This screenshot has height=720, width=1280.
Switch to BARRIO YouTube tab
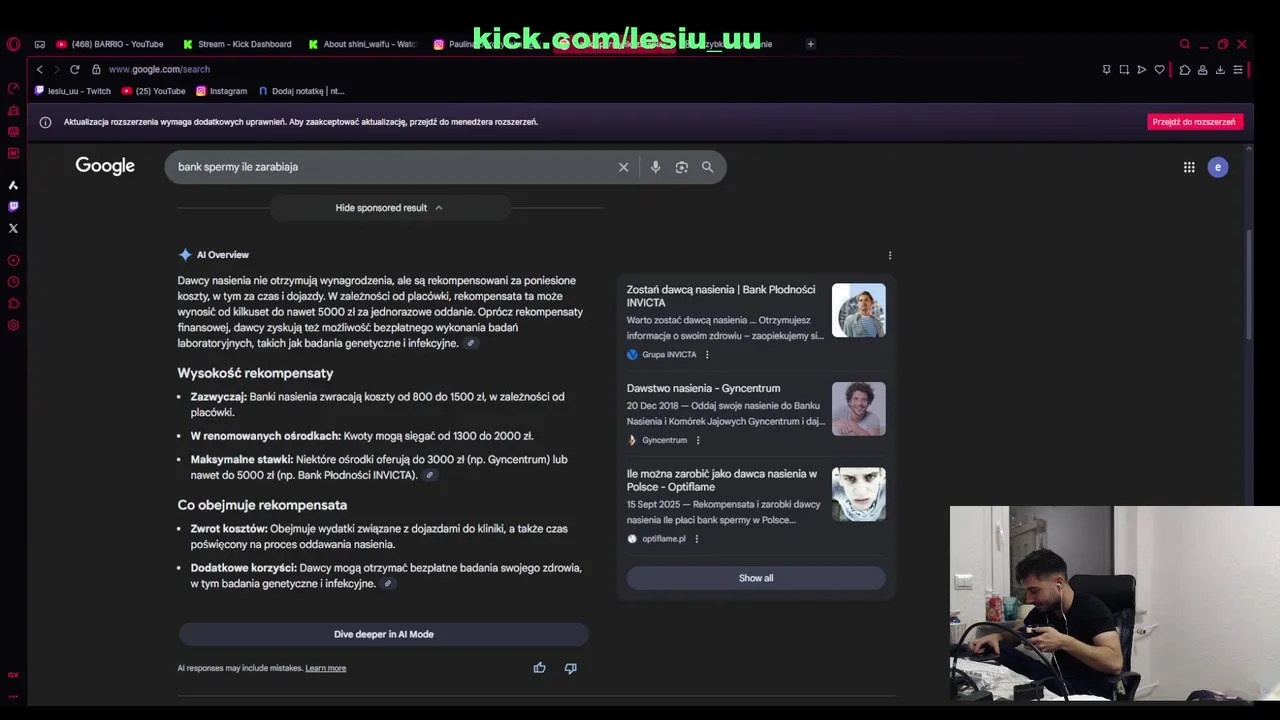110,44
